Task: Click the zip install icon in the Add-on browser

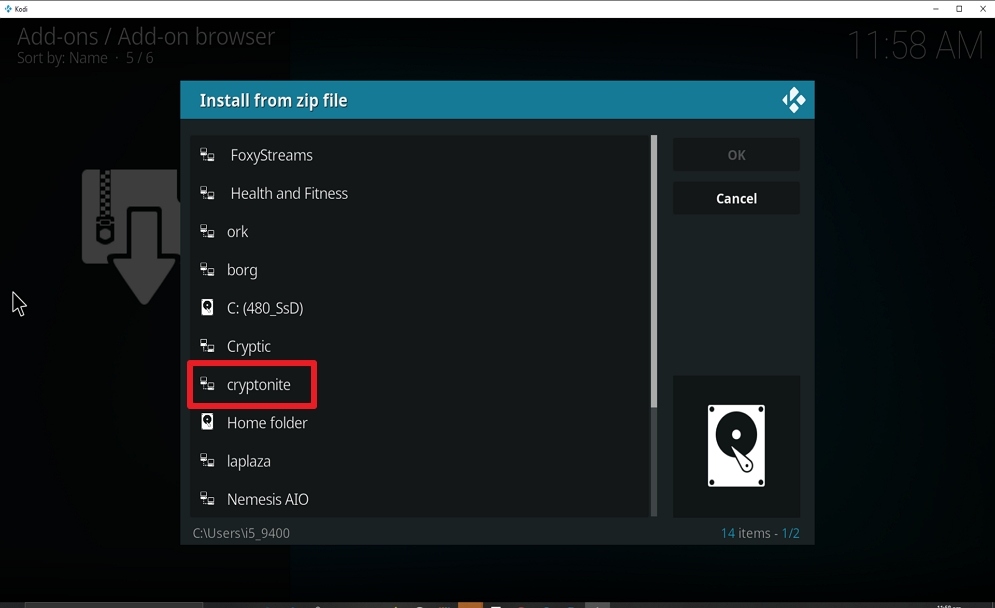Action: tap(131, 236)
